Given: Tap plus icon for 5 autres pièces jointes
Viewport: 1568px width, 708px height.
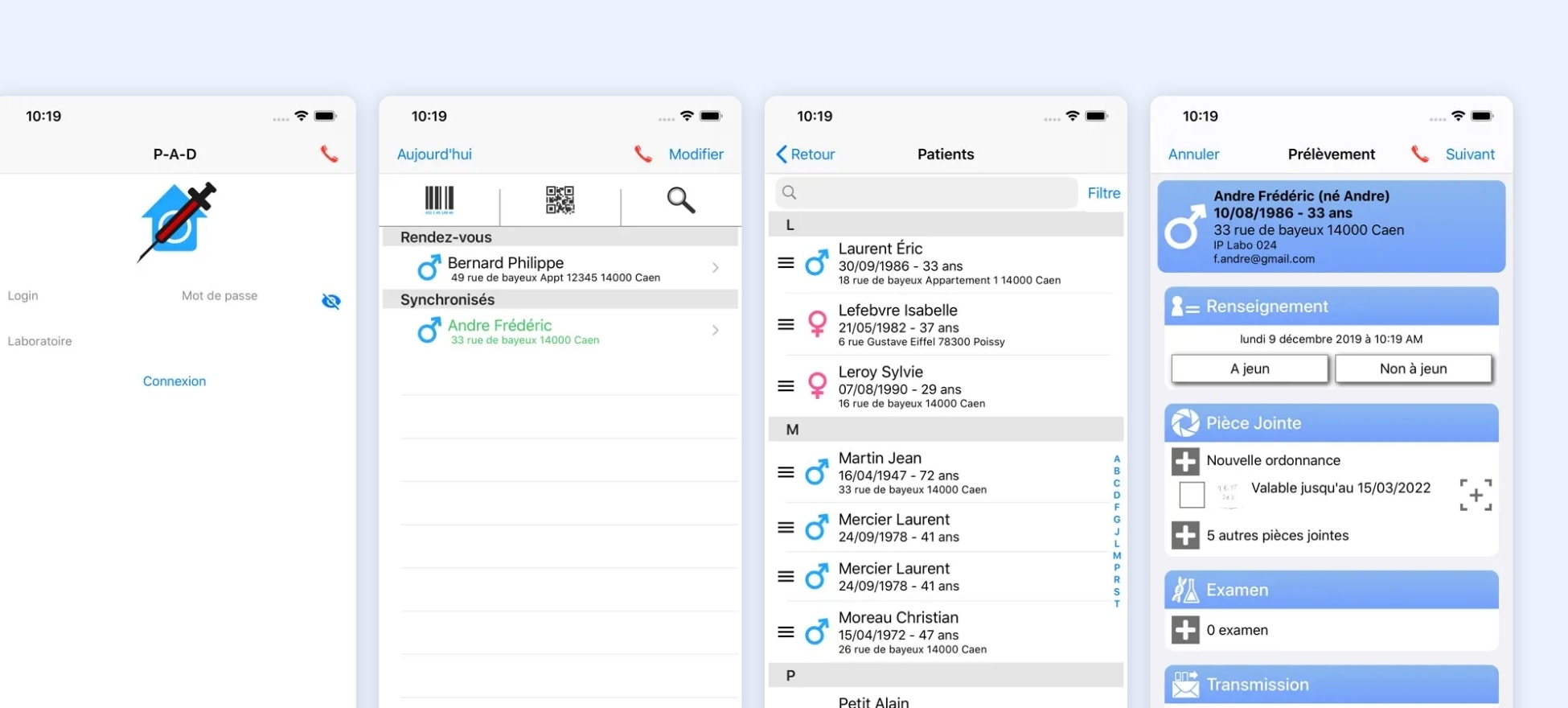Looking at the screenshot, I should [1185, 535].
